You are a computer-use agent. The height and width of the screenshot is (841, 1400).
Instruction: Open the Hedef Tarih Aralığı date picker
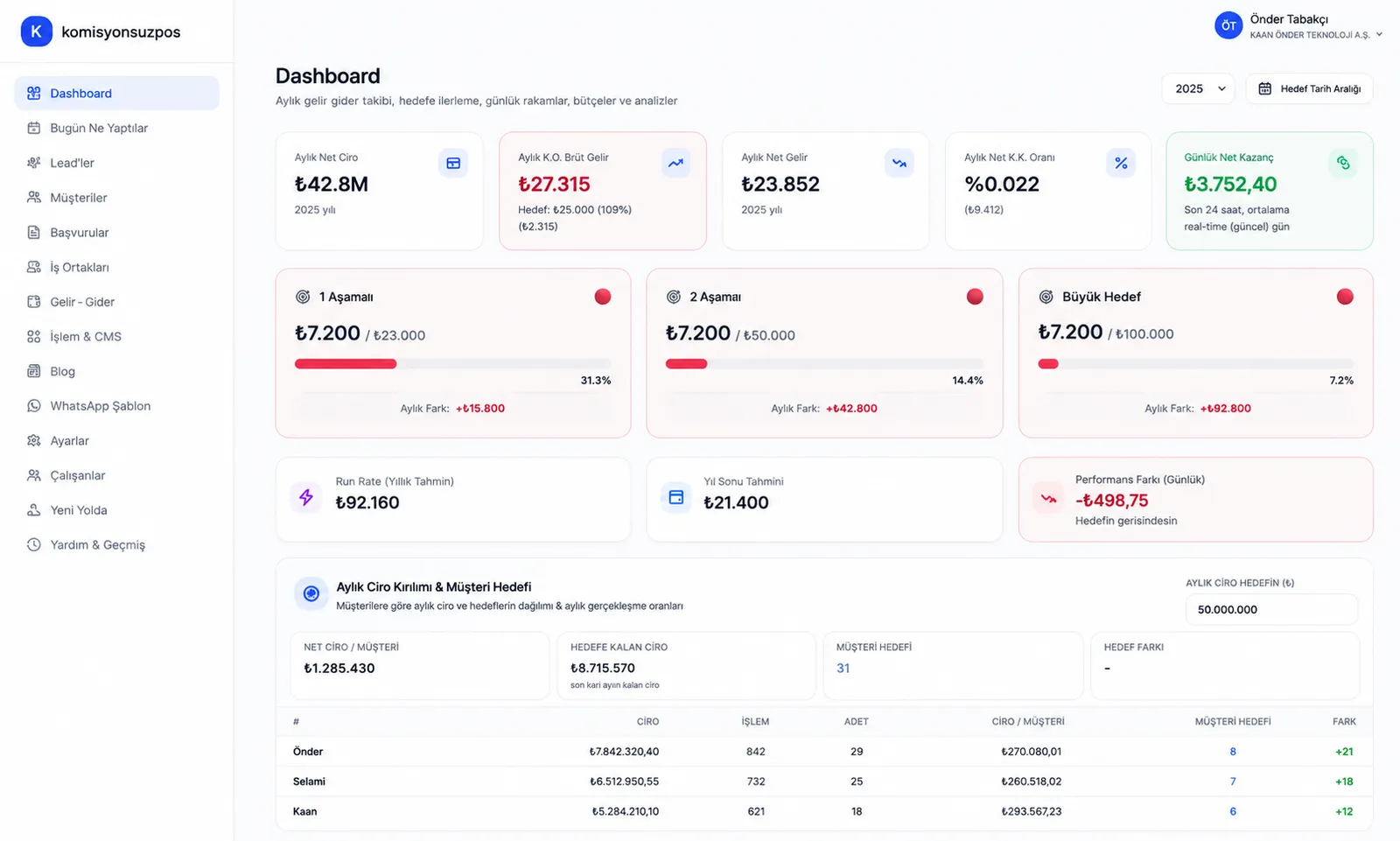coord(1309,88)
